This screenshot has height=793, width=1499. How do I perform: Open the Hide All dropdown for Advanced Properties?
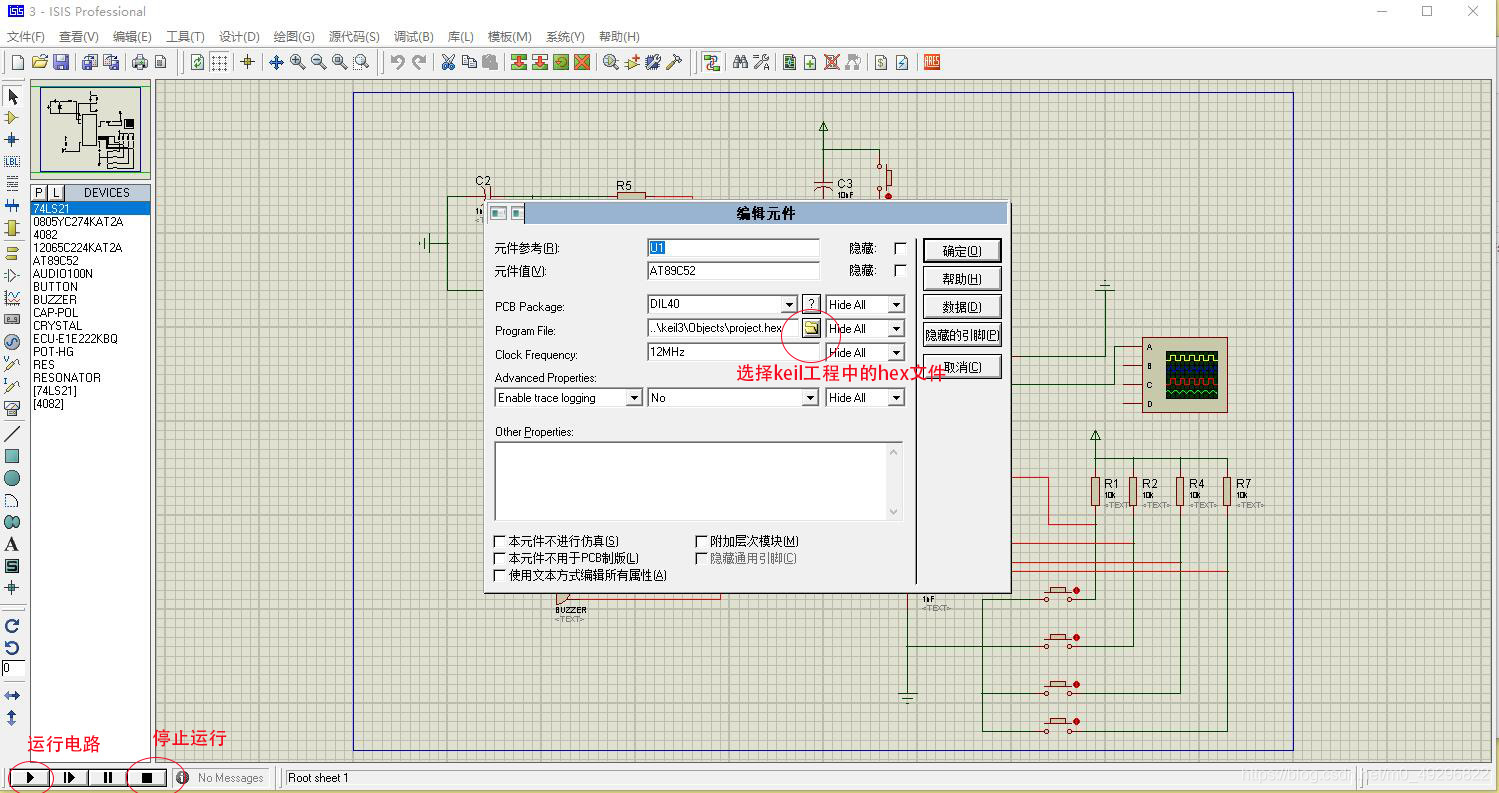(x=896, y=397)
